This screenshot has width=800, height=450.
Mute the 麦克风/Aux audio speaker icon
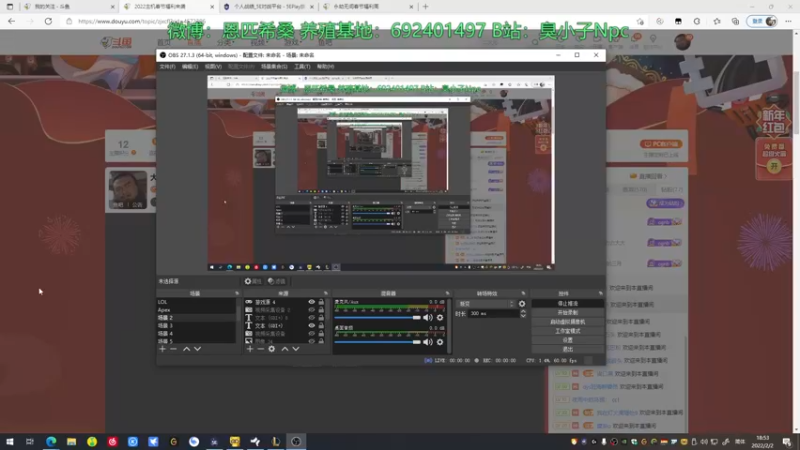coord(428,317)
